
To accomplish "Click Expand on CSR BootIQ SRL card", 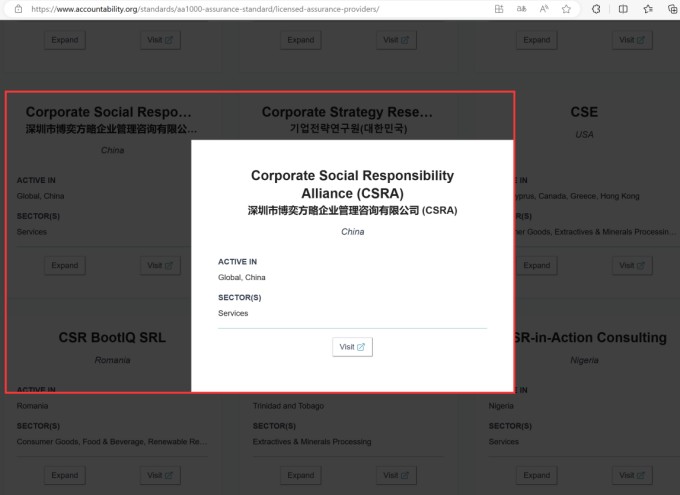I will tap(65, 475).
